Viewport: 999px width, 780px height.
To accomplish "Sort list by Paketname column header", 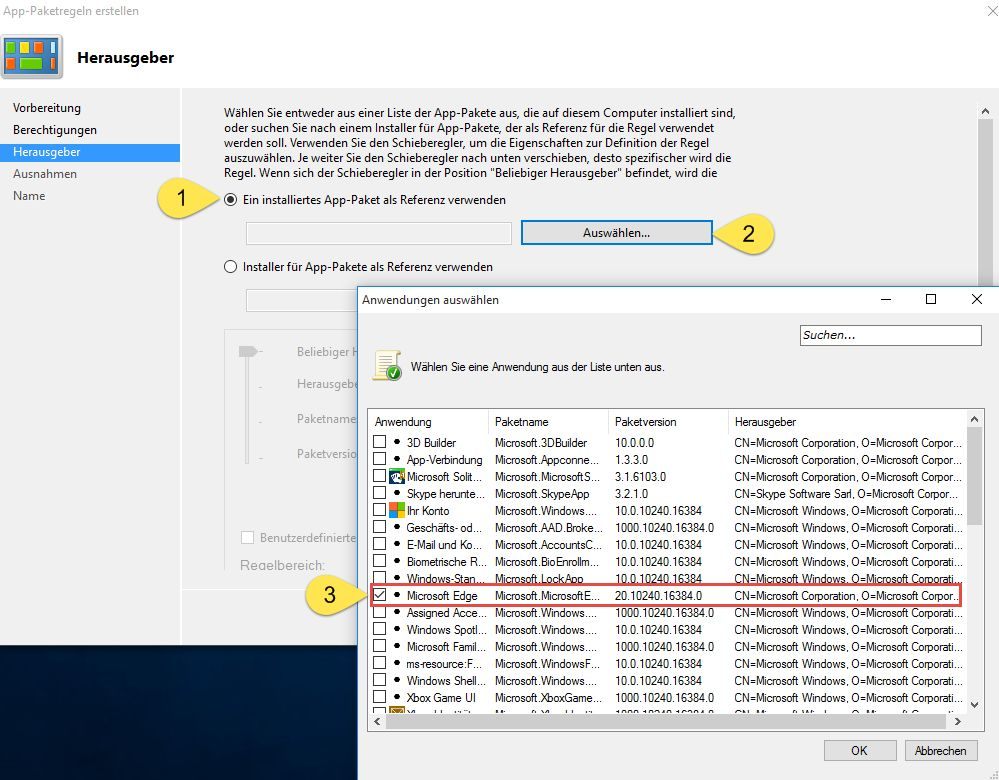I will 549,422.
